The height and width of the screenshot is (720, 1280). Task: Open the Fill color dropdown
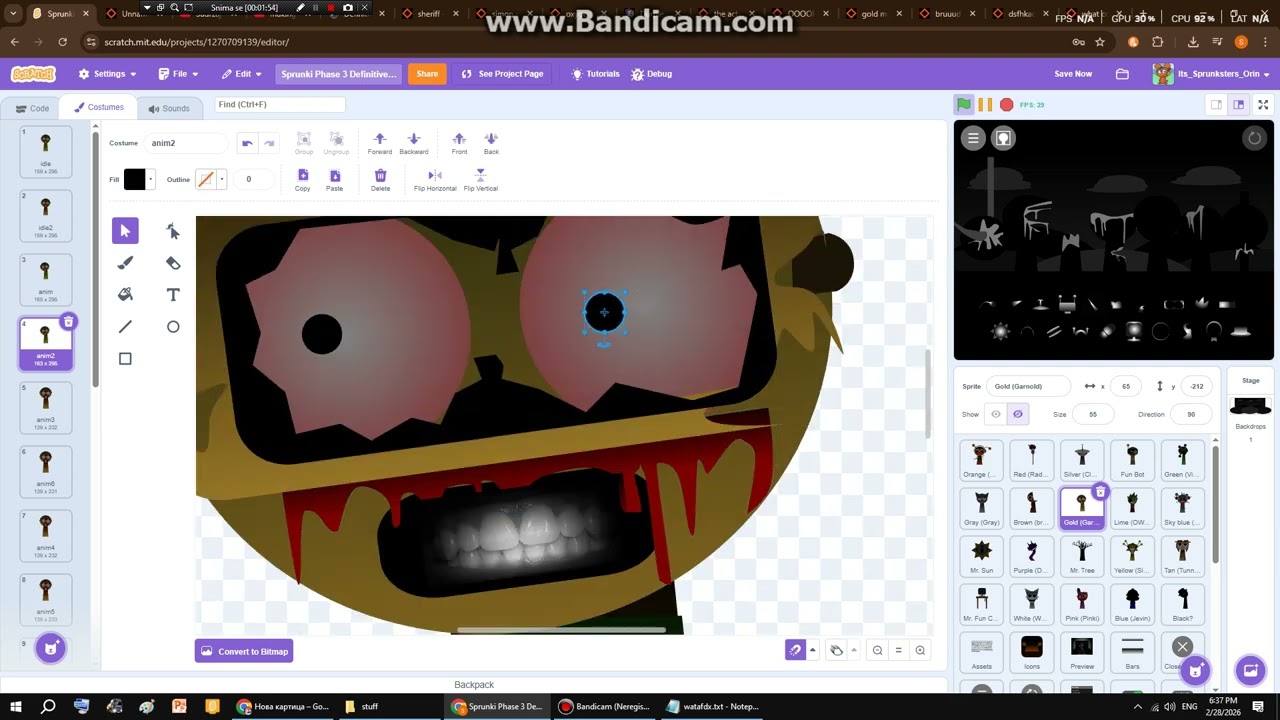click(151, 179)
